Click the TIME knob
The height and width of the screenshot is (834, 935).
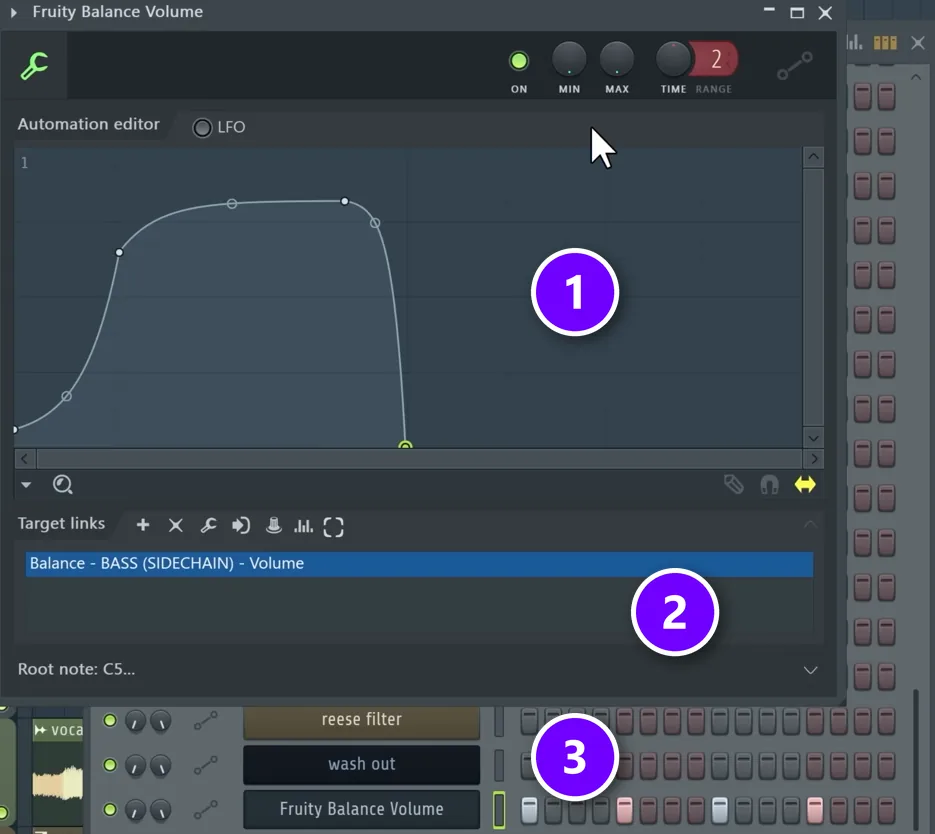(673, 60)
